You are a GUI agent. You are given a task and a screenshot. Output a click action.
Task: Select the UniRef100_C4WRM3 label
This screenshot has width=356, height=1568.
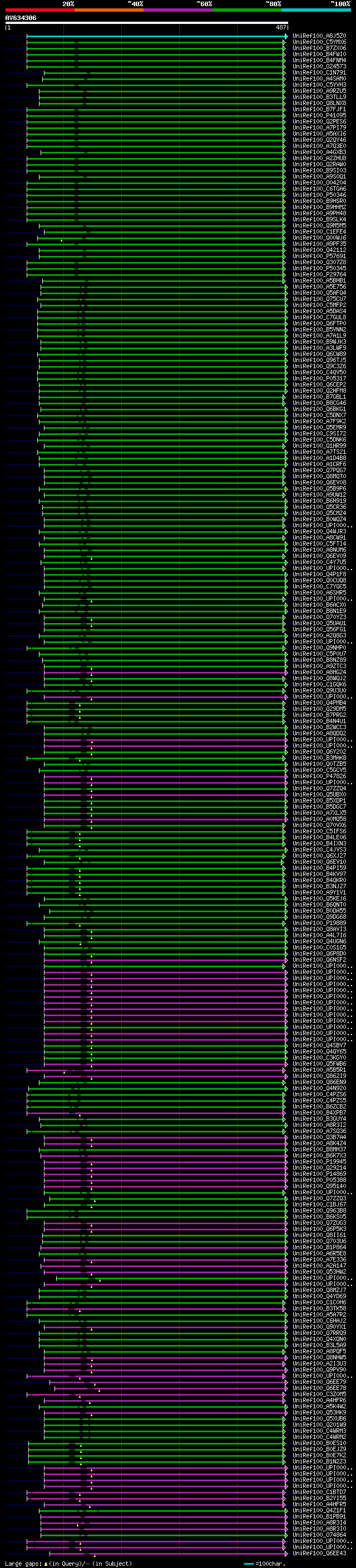tap(319, 1431)
